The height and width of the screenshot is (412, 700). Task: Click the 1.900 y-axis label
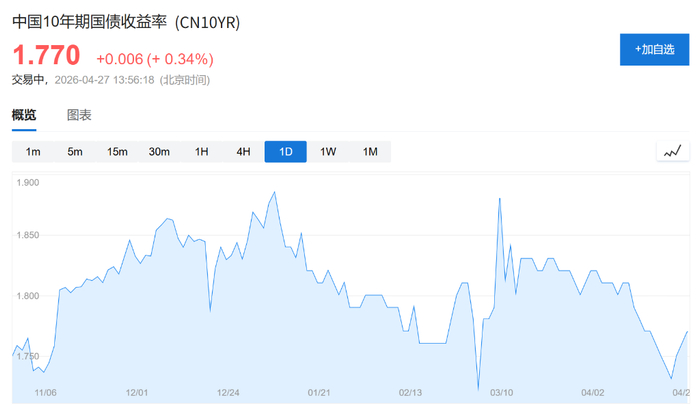click(28, 183)
